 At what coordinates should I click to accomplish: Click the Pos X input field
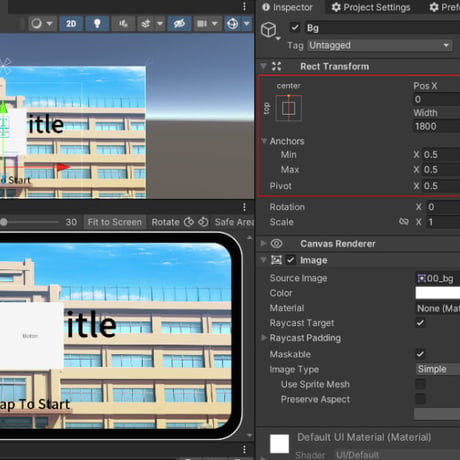[436, 99]
